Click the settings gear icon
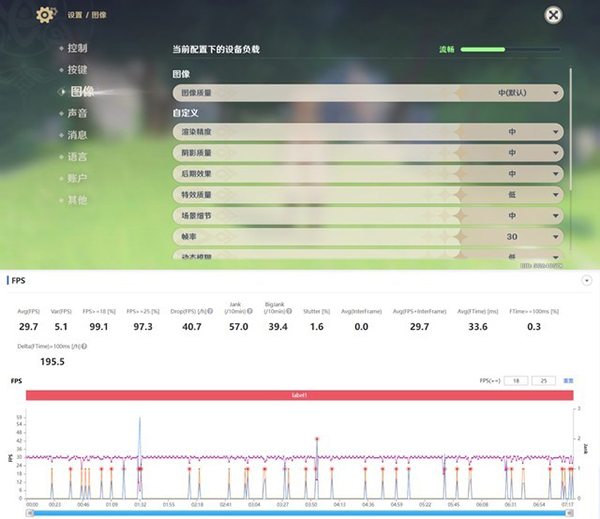The image size is (600, 519). pyautogui.click(x=46, y=15)
